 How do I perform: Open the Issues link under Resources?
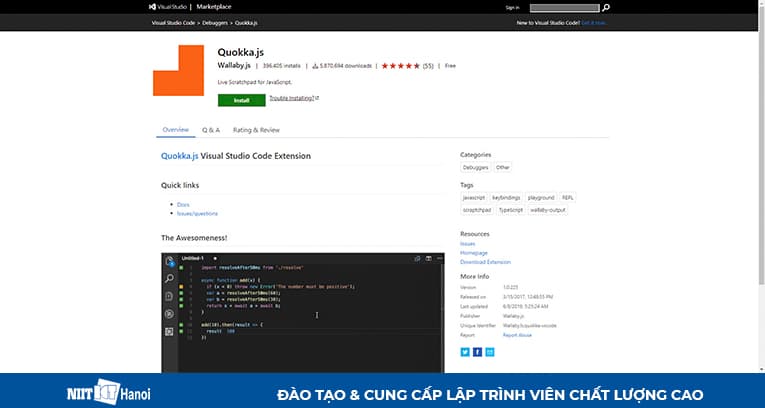(x=467, y=244)
